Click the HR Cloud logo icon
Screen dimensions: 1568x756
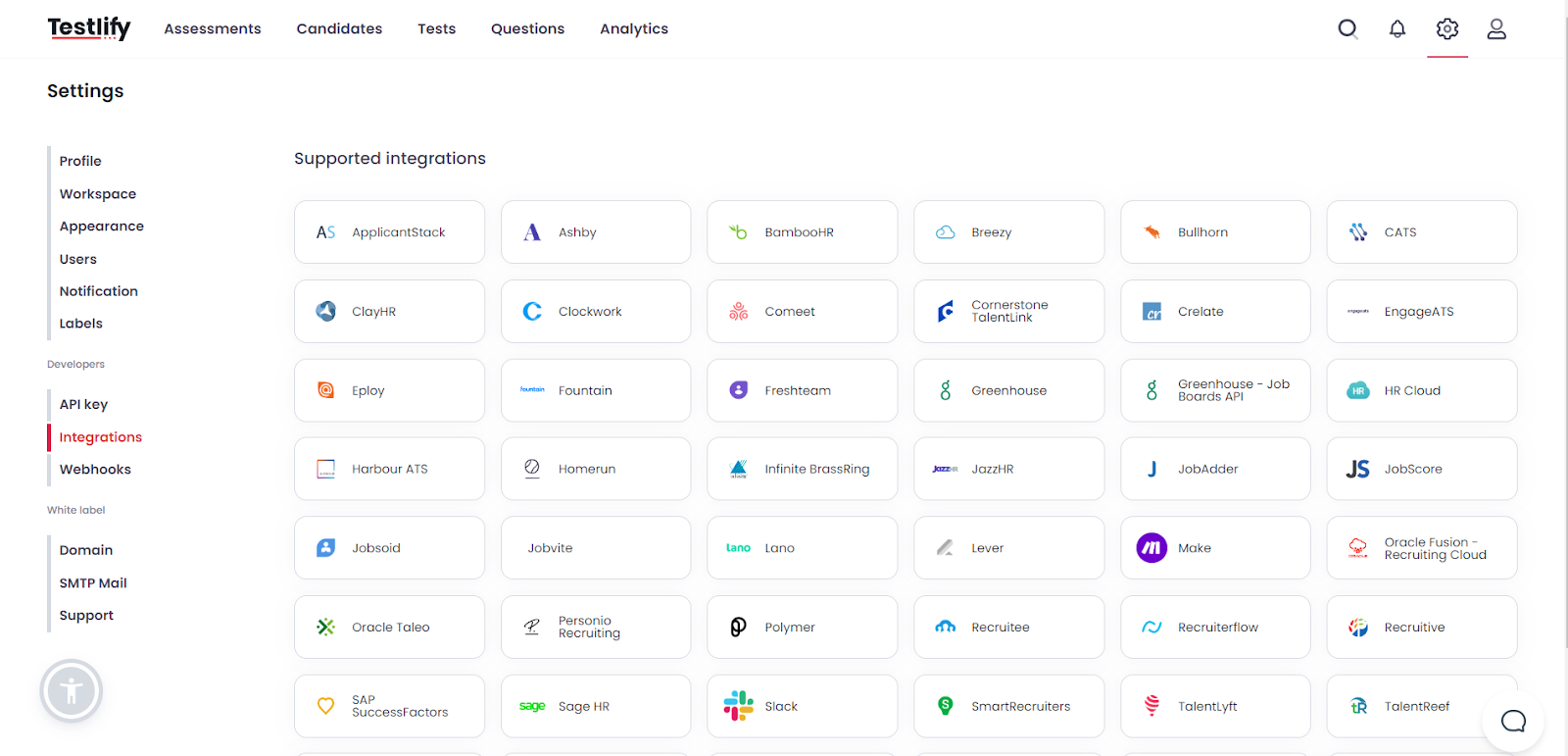point(1358,390)
